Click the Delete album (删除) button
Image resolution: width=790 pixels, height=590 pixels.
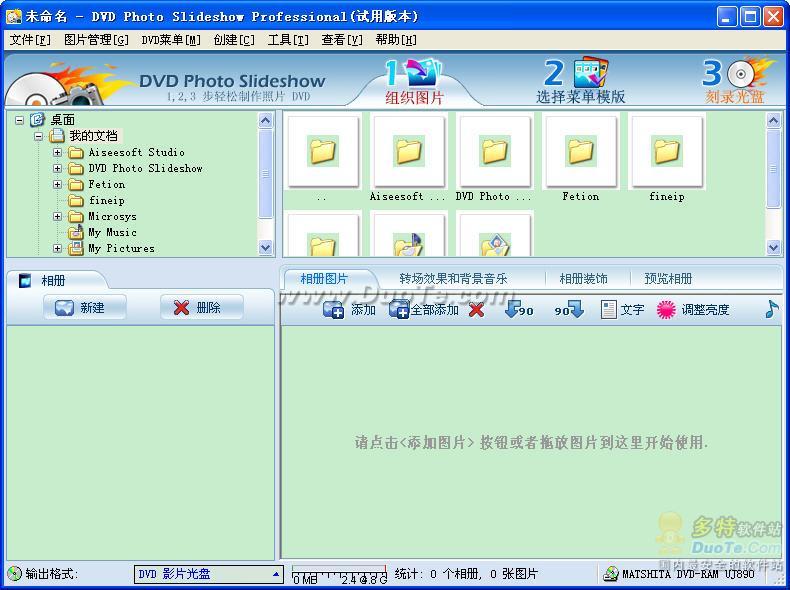[202, 307]
